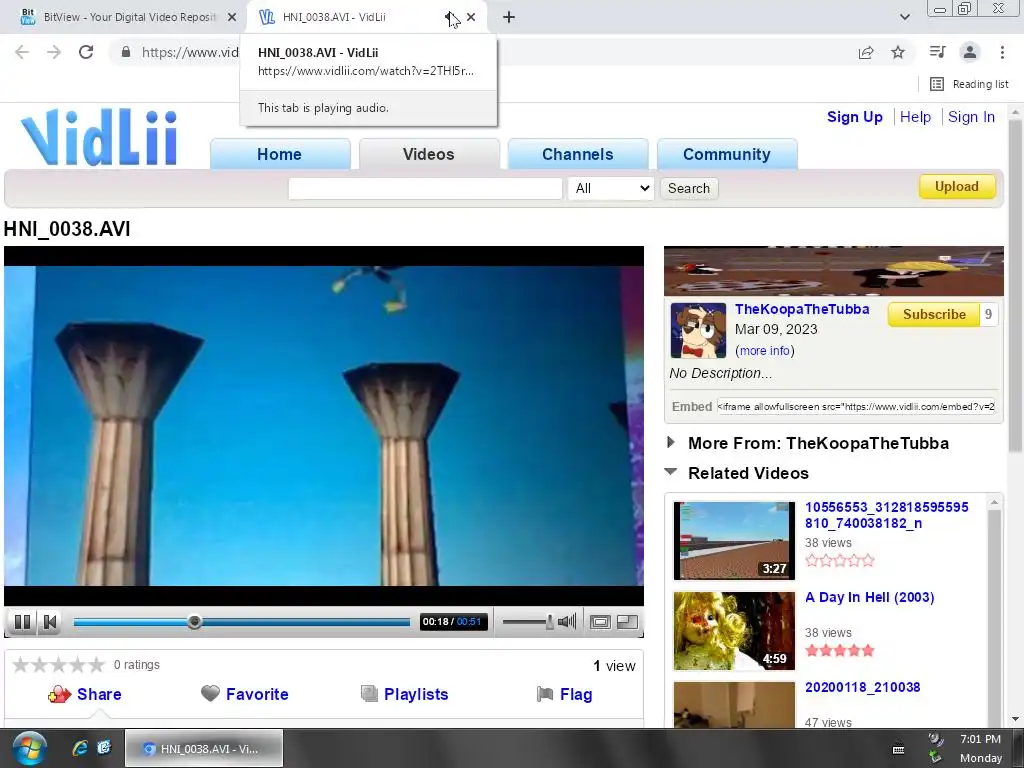1024x768 pixels.
Task: Rate the video five stars
Action: coord(96,665)
